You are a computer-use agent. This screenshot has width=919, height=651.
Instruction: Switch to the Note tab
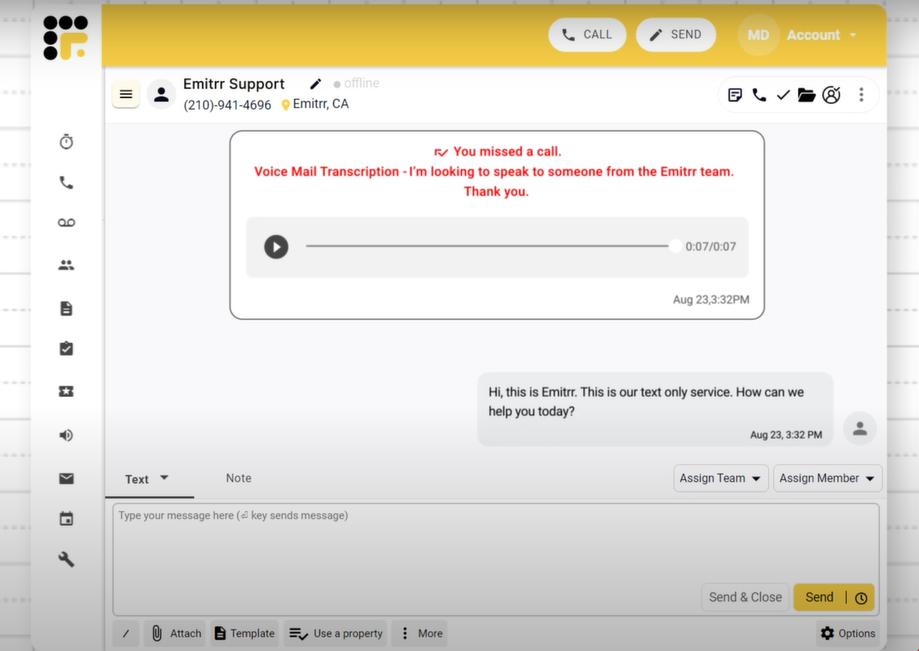pos(238,478)
